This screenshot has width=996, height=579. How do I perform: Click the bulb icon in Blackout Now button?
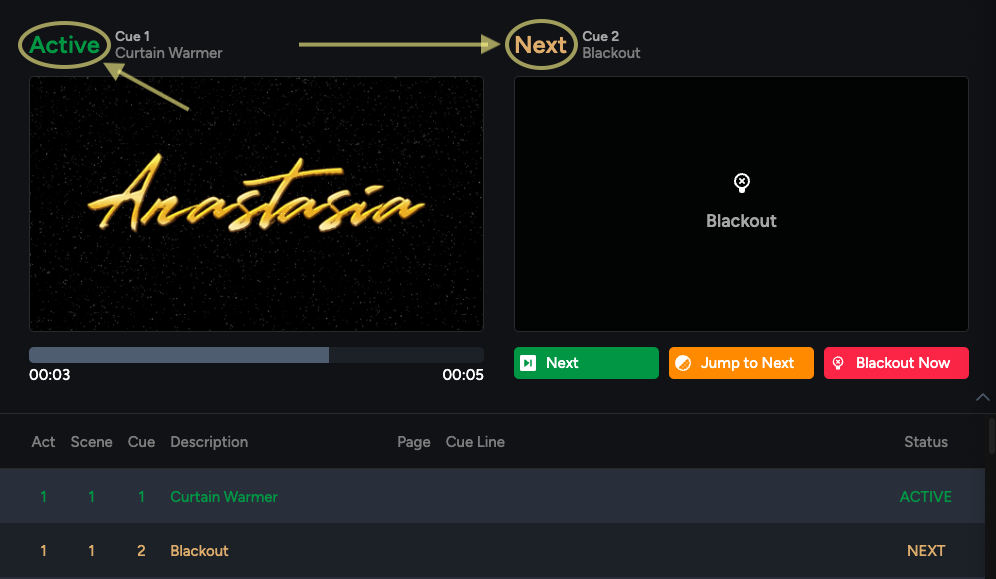coord(838,363)
